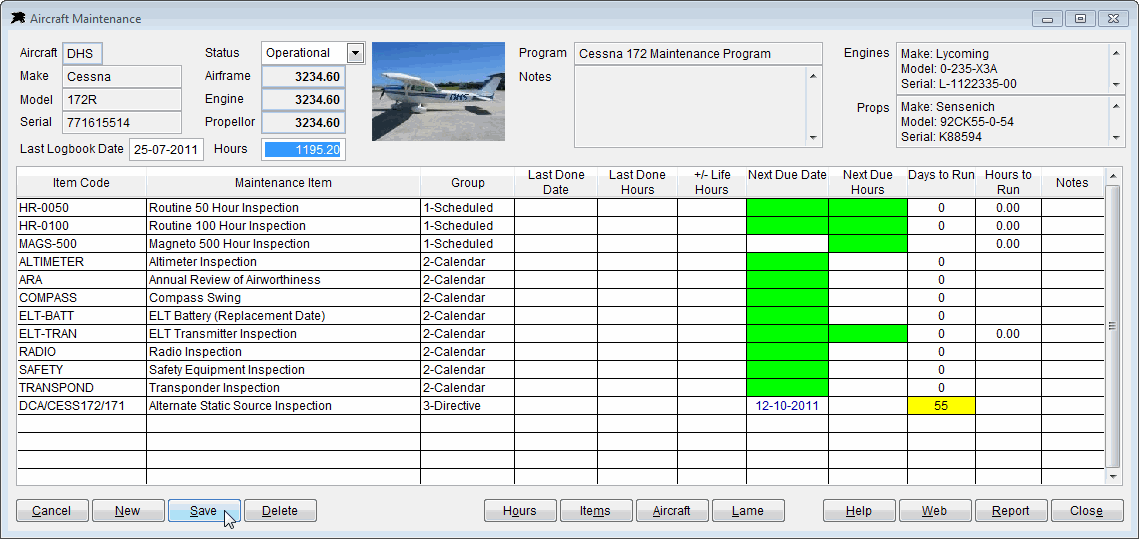Screen dimensions: 1139x539
Task: Click the Propellor hours field
Action: (303, 123)
